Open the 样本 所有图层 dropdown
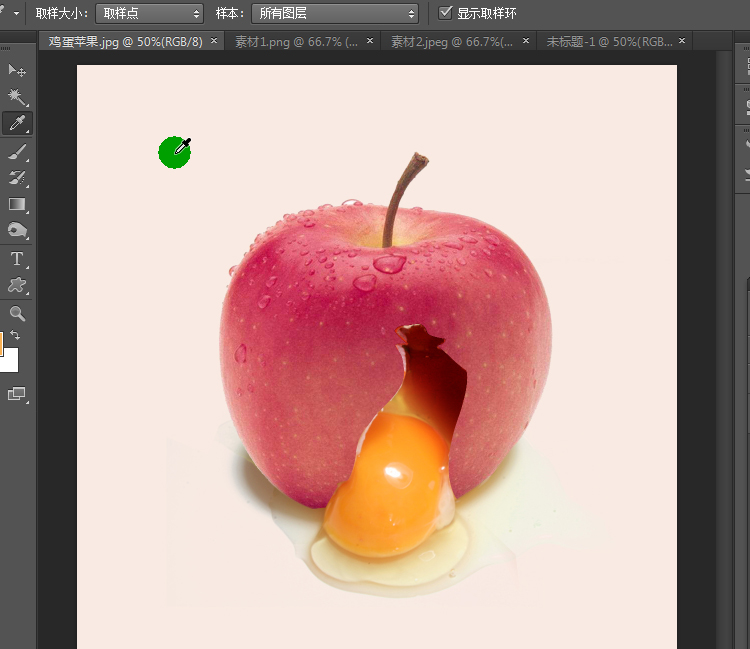Image resolution: width=750 pixels, height=649 pixels. tap(335, 13)
